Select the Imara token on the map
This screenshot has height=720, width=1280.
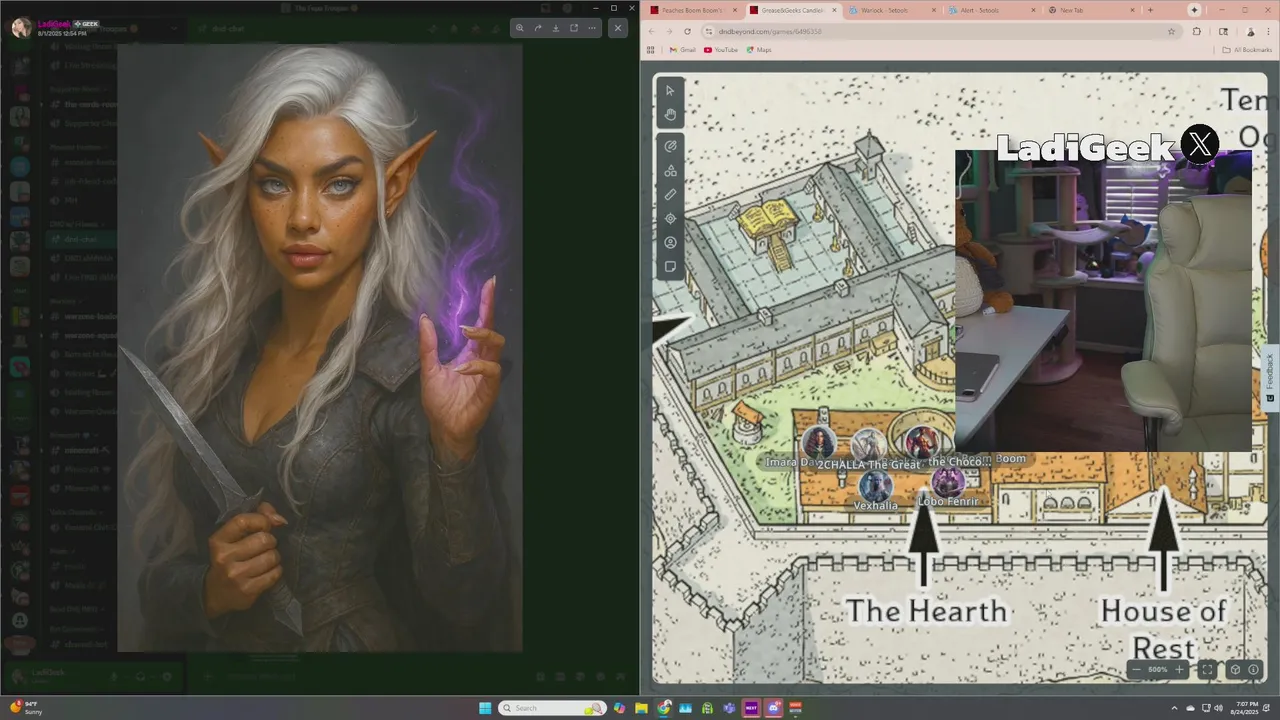point(818,442)
